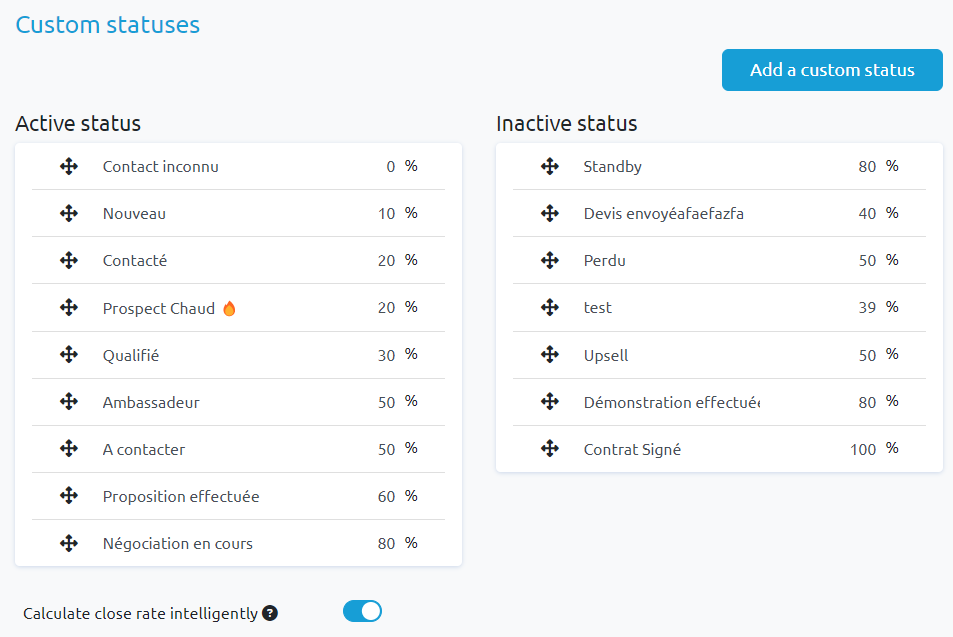Edit the Contacté percentage value
The height and width of the screenshot is (637, 953).
pyautogui.click(x=387, y=261)
